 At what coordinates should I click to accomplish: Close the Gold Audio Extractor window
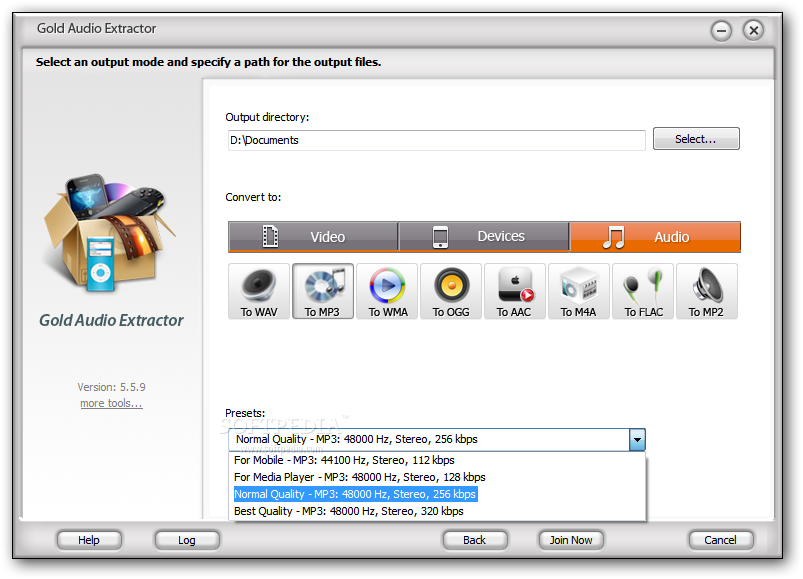pyautogui.click(x=753, y=31)
